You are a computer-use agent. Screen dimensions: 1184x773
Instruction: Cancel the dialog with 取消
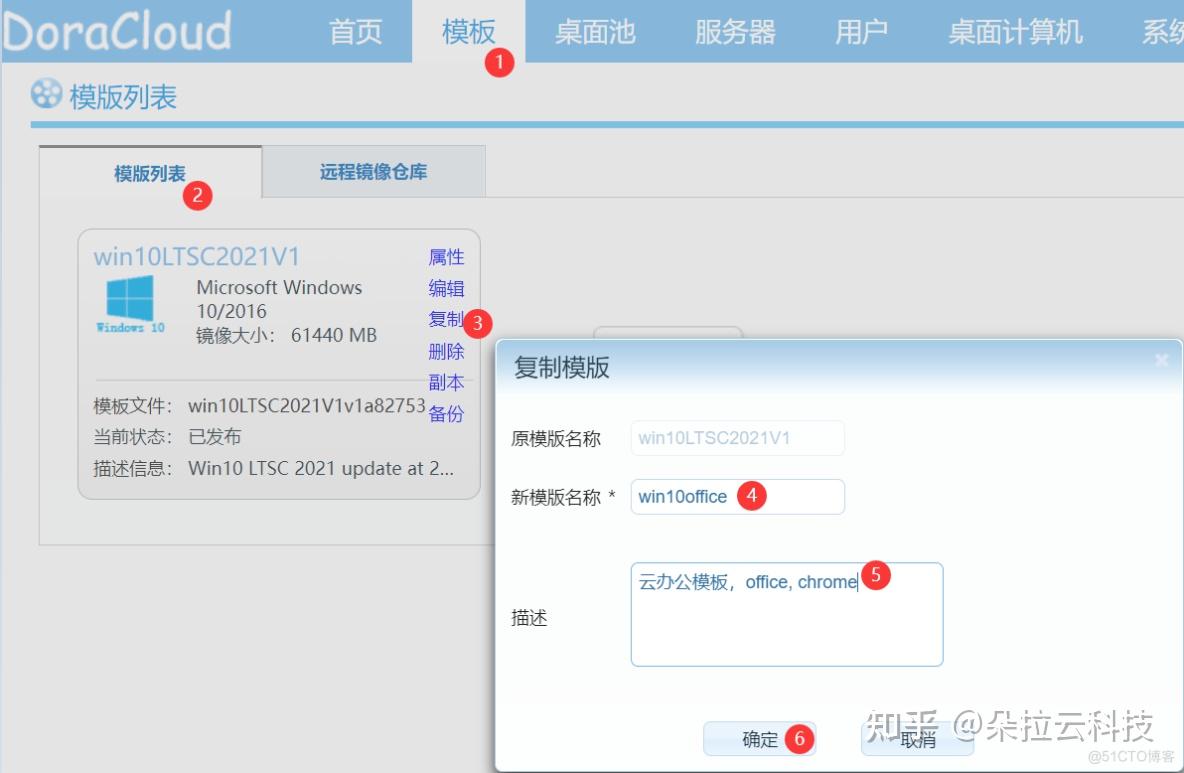[x=916, y=739]
